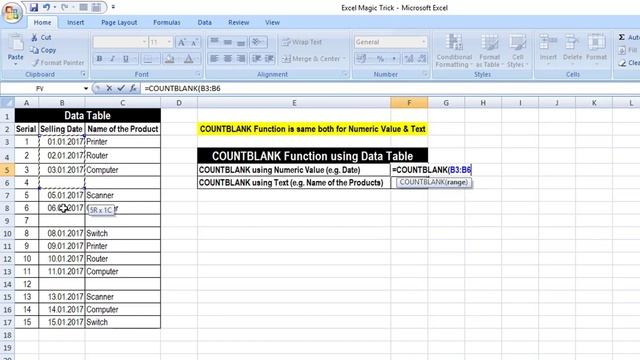Image resolution: width=640 pixels, height=360 pixels.
Task: Click the Select All corner button
Action: [7, 103]
